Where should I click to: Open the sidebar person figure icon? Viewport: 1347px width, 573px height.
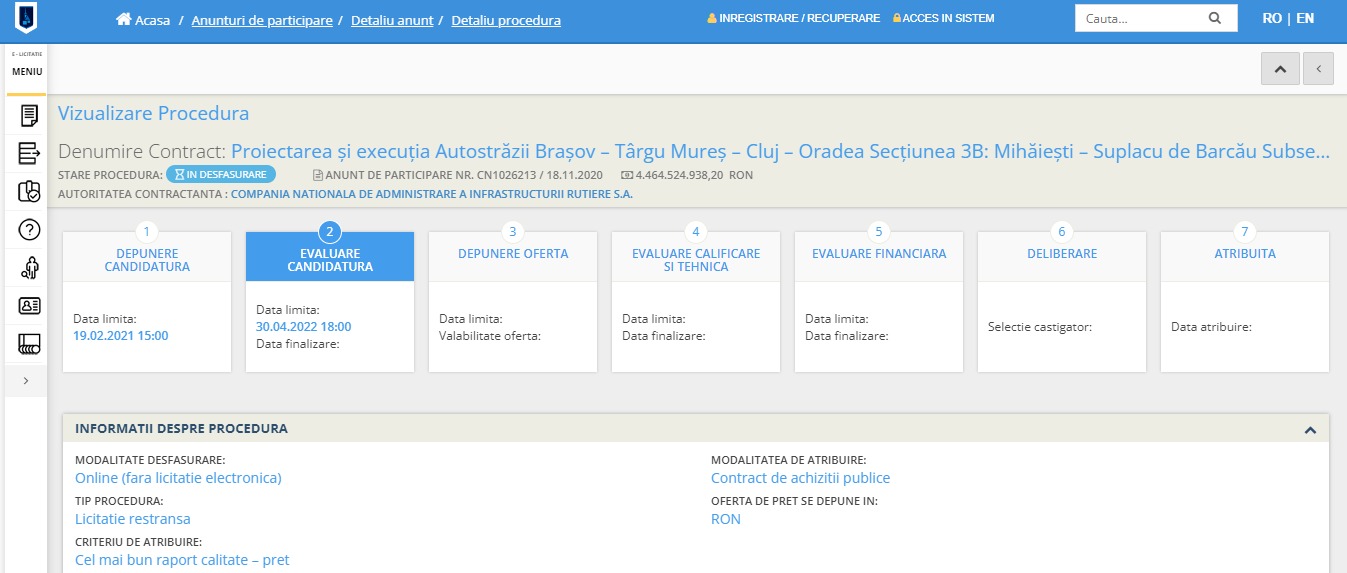pyautogui.click(x=29, y=268)
